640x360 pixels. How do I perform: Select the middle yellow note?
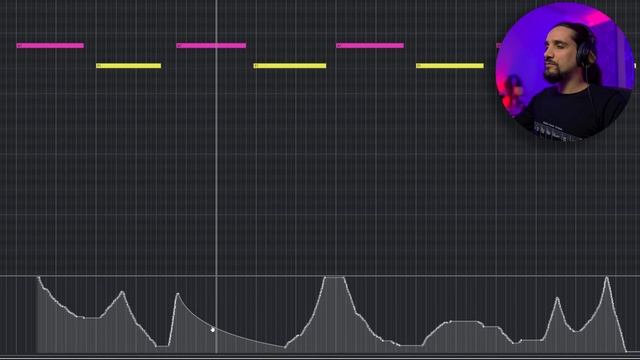click(x=290, y=66)
